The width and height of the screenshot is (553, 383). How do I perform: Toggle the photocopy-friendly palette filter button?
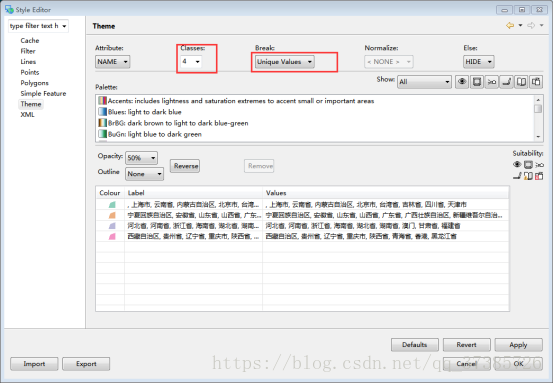[536, 82]
